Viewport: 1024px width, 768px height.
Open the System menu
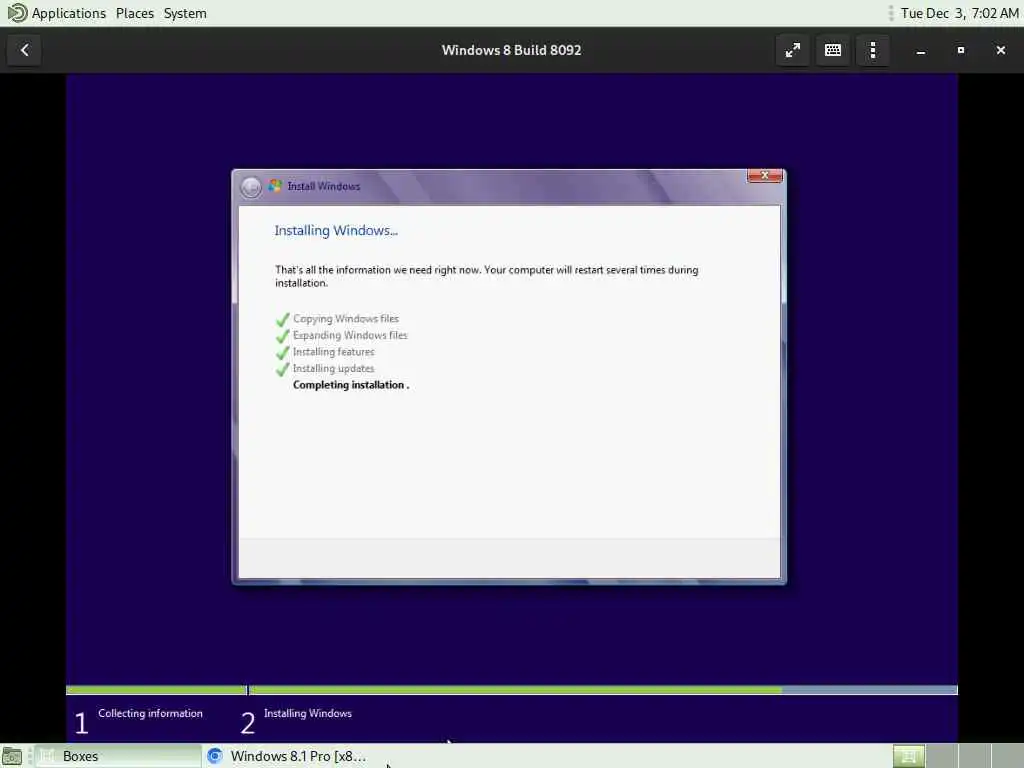coord(185,13)
